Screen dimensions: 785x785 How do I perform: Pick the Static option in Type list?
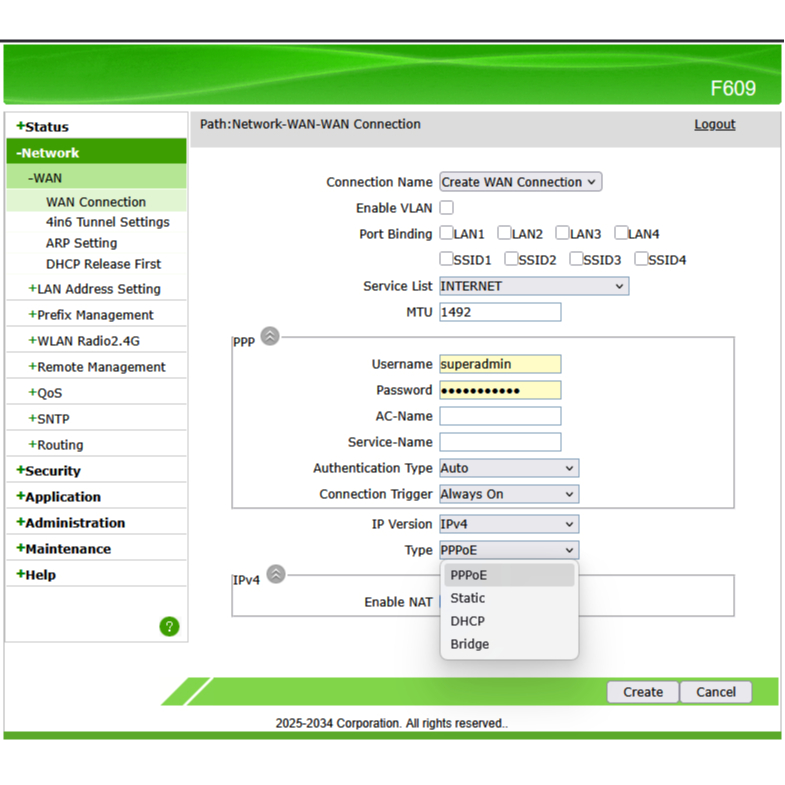(x=467, y=598)
